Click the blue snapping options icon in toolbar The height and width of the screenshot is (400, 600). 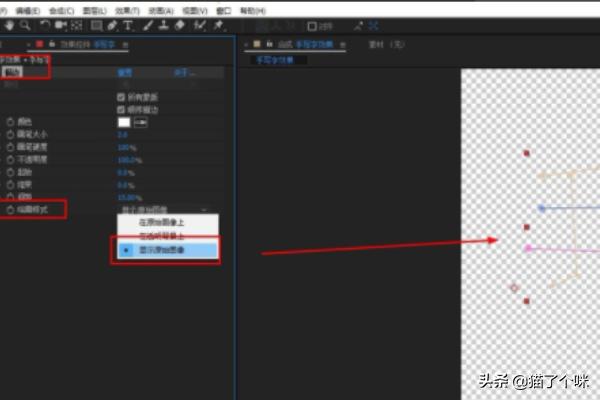click(373, 26)
